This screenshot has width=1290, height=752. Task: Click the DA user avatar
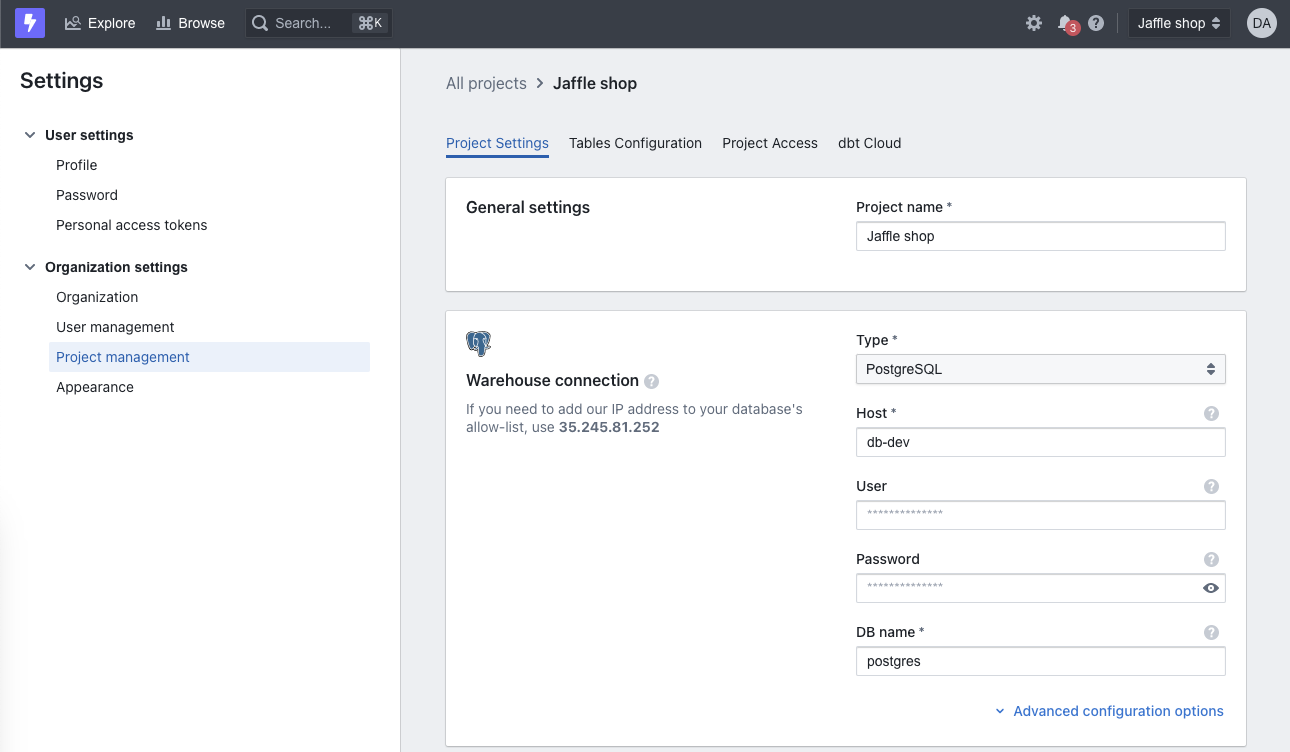(1261, 23)
